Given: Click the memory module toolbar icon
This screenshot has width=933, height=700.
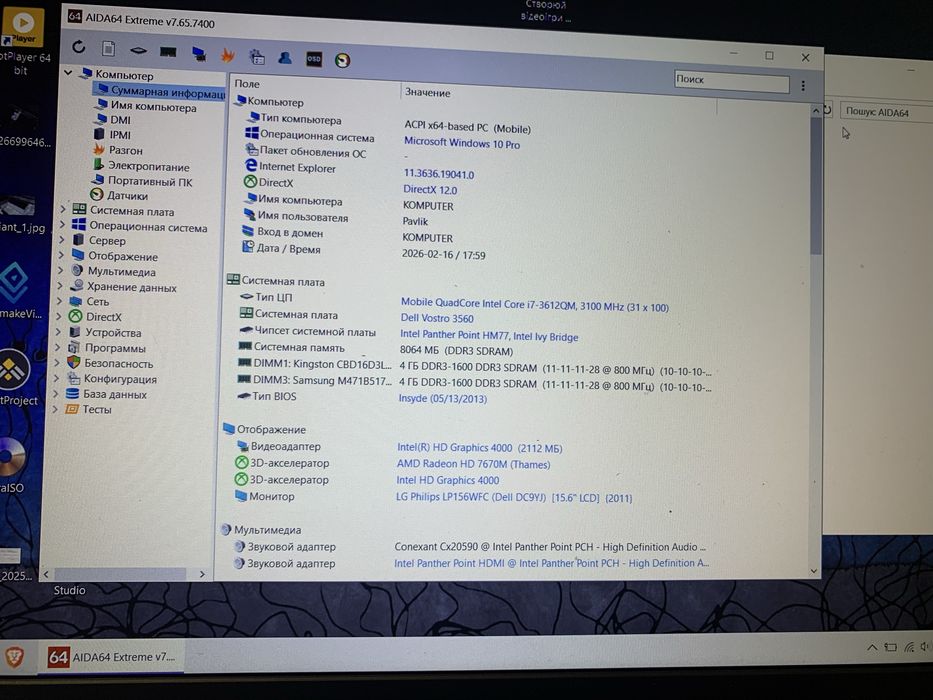Looking at the screenshot, I should click(168, 52).
